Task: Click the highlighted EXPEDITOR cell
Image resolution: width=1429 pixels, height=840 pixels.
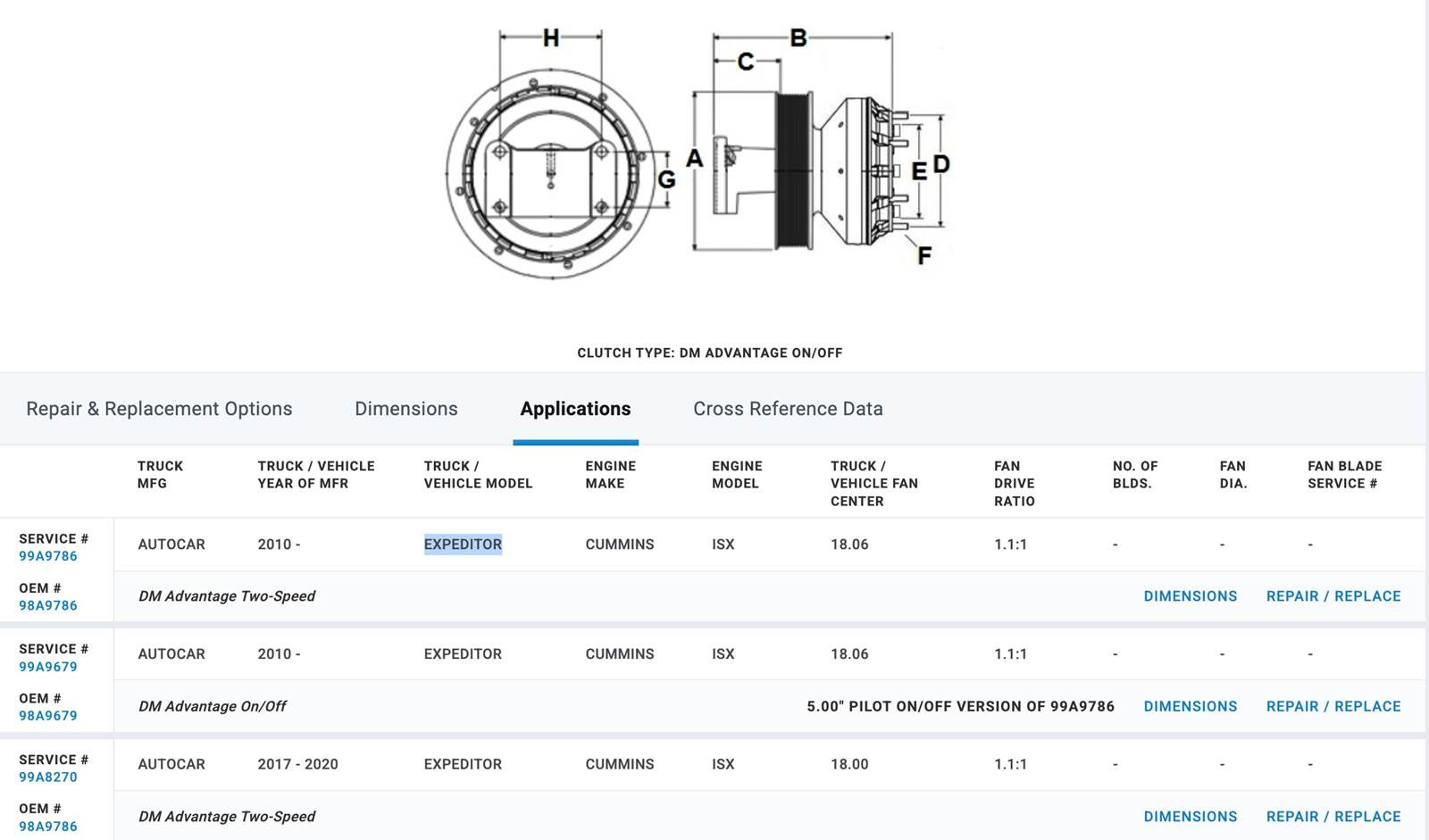Action: click(x=463, y=545)
